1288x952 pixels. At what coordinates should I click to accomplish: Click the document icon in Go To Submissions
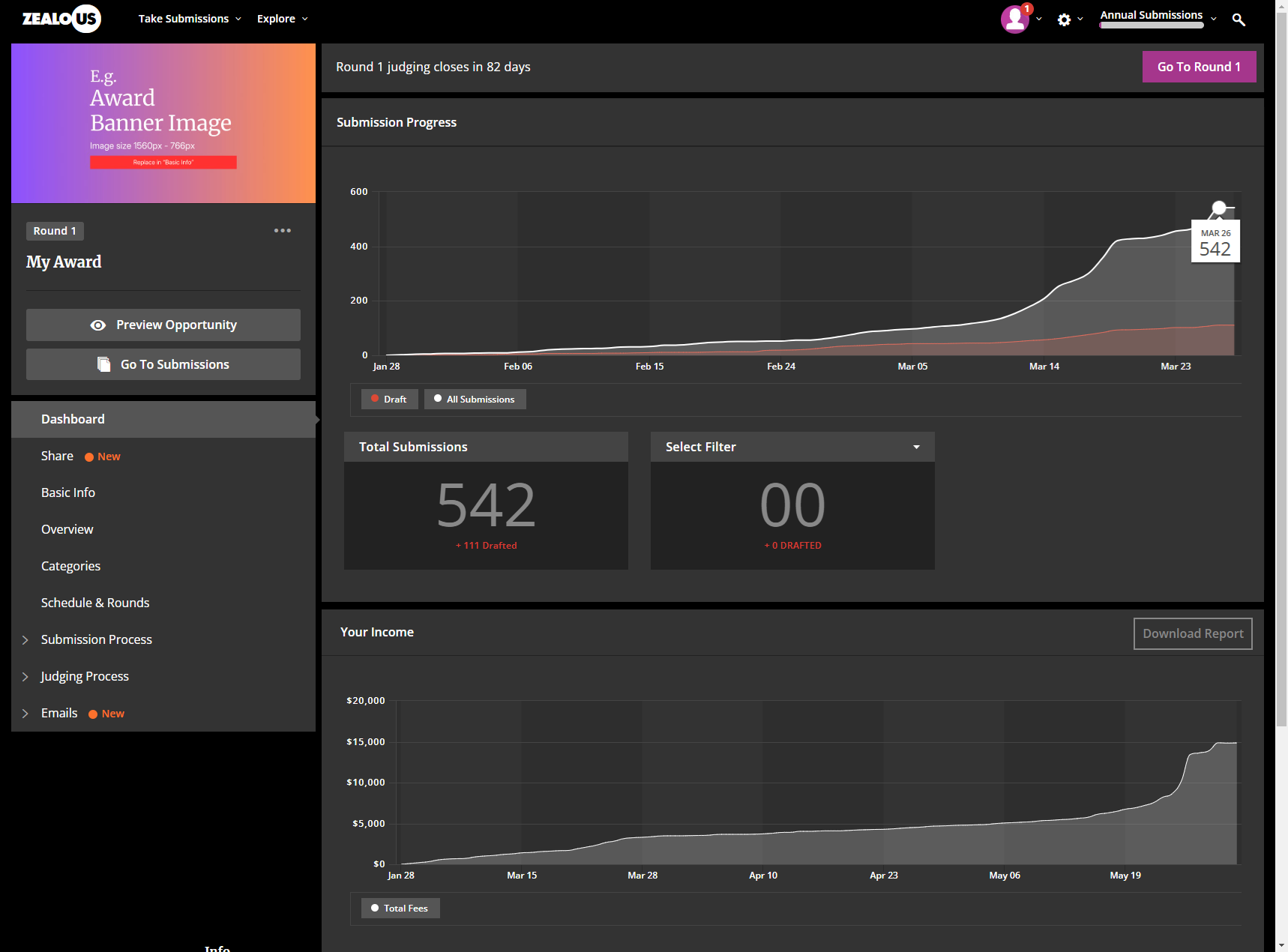pyautogui.click(x=103, y=364)
